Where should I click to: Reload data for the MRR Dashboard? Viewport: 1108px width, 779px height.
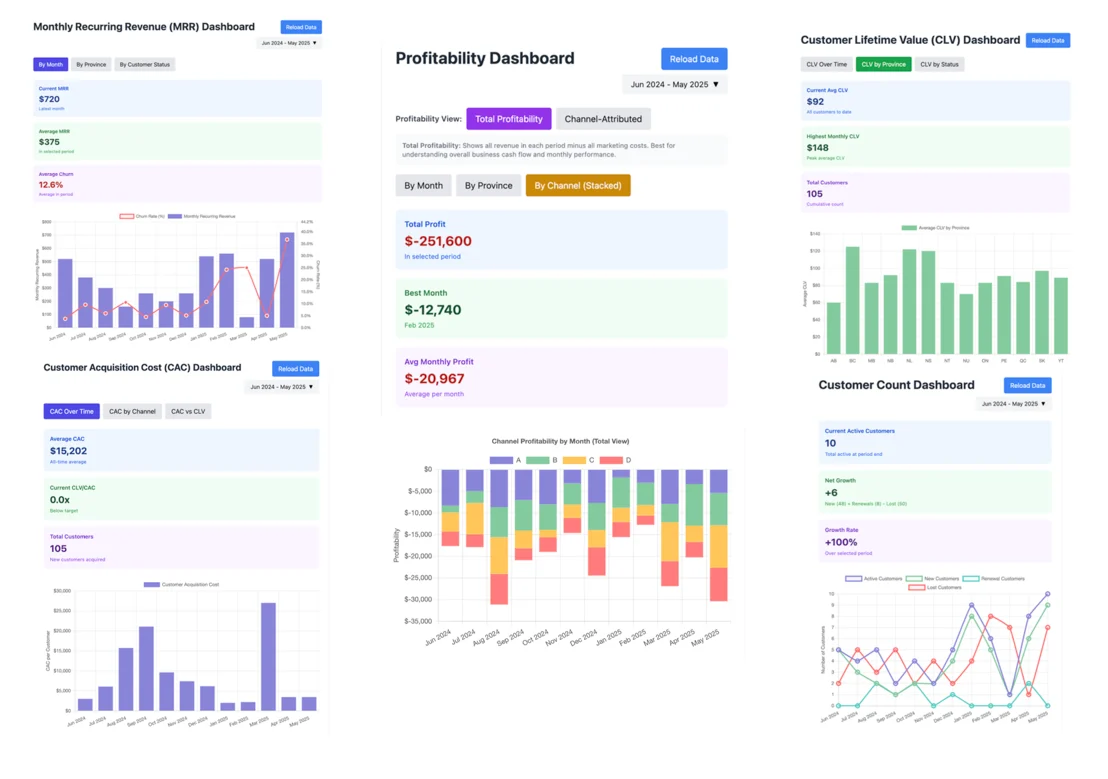(x=300, y=27)
